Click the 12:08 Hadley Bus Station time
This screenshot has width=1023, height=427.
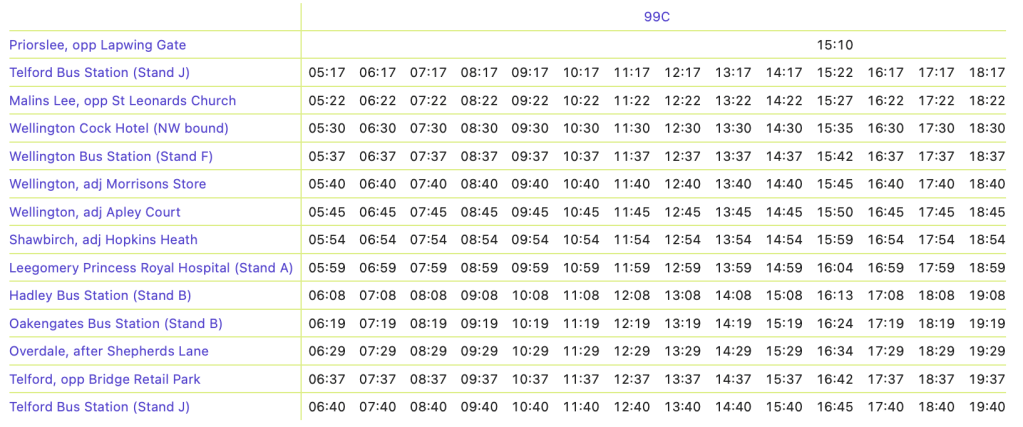point(632,295)
